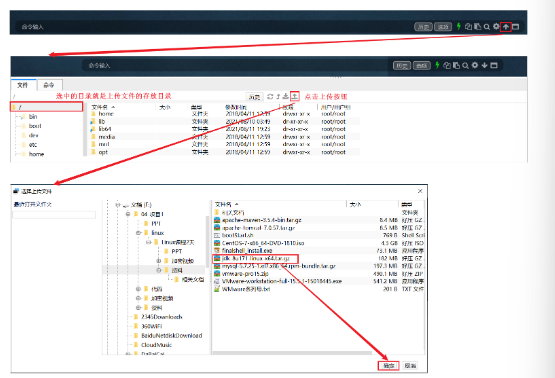This screenshot has width=555, height=378.
Task: Click the up-arrow icon in the uppermost command bar
Action: pos(506,27)
